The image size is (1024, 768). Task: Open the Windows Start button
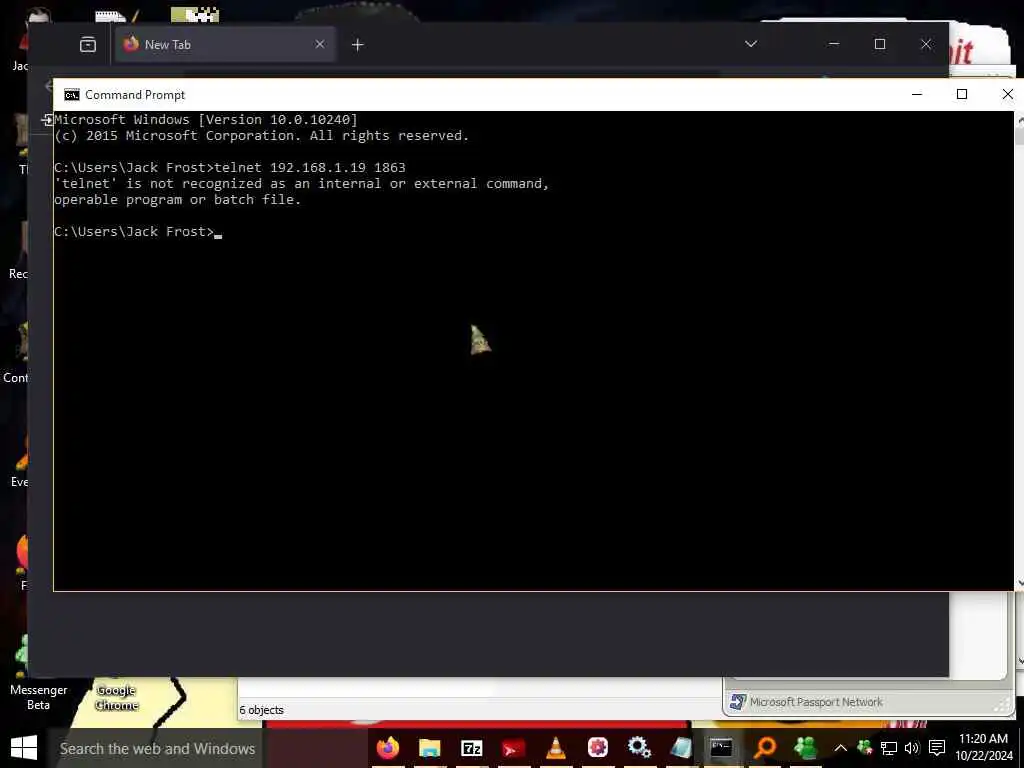point(24,748)
